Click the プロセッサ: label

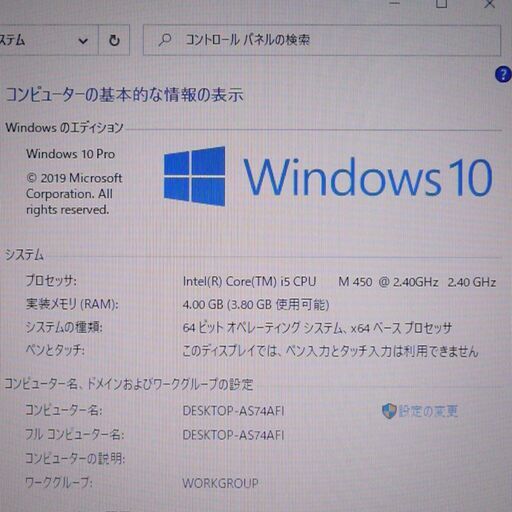(x=51, y=281)
